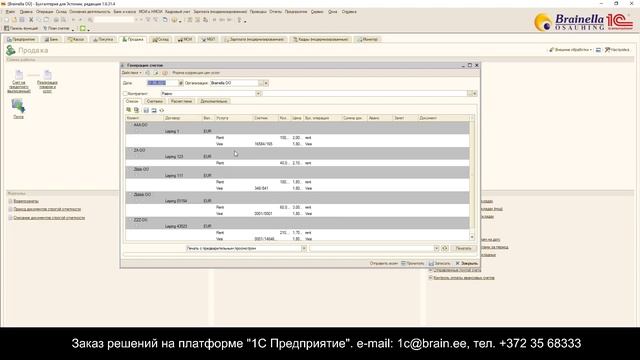This screenshot has width=640, height=360.
Task: Switch to Расчет пени tab in dialog
Action: [x=181, y=101]
